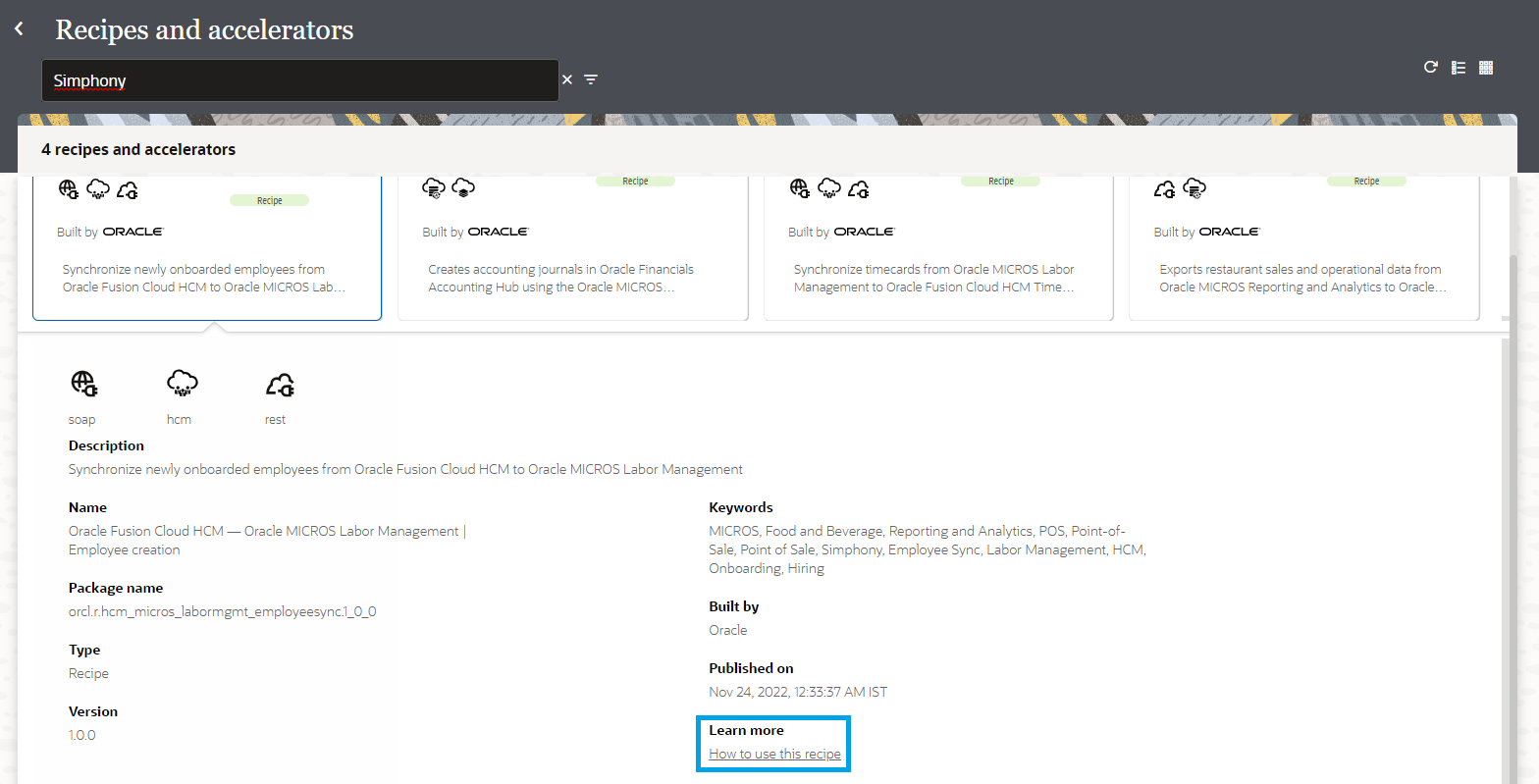Click Recipe badge on first card
The image size is (1539, 784).
269,200
